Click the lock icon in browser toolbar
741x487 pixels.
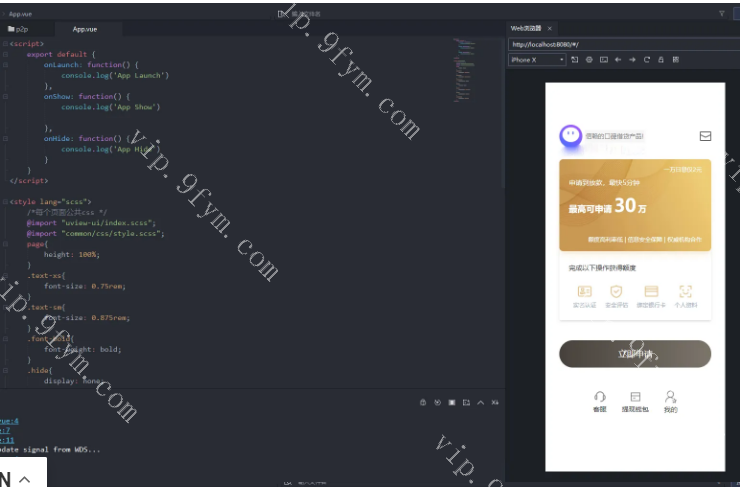point(661,60)
